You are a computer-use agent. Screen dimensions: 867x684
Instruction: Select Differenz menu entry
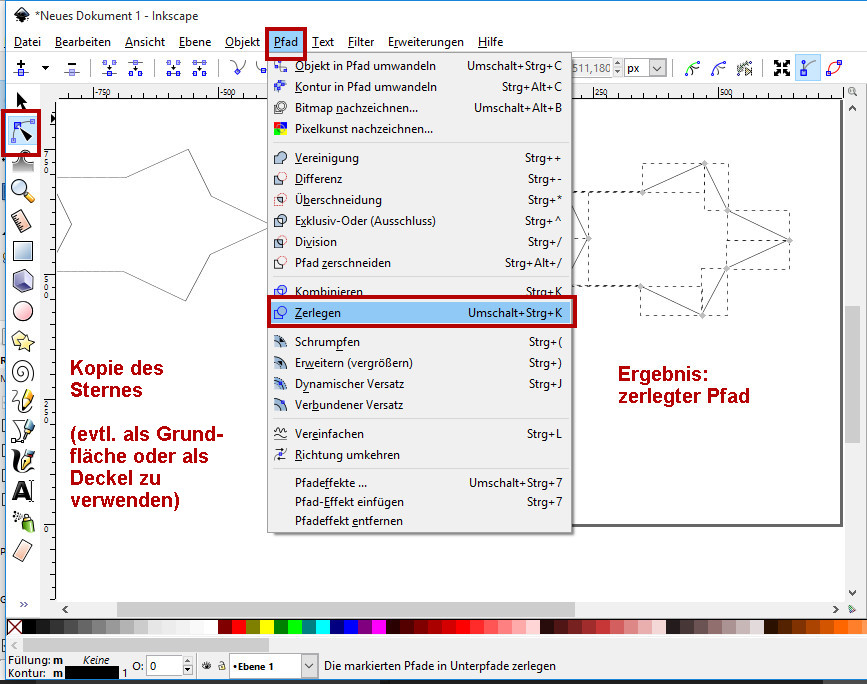[419, 179]
